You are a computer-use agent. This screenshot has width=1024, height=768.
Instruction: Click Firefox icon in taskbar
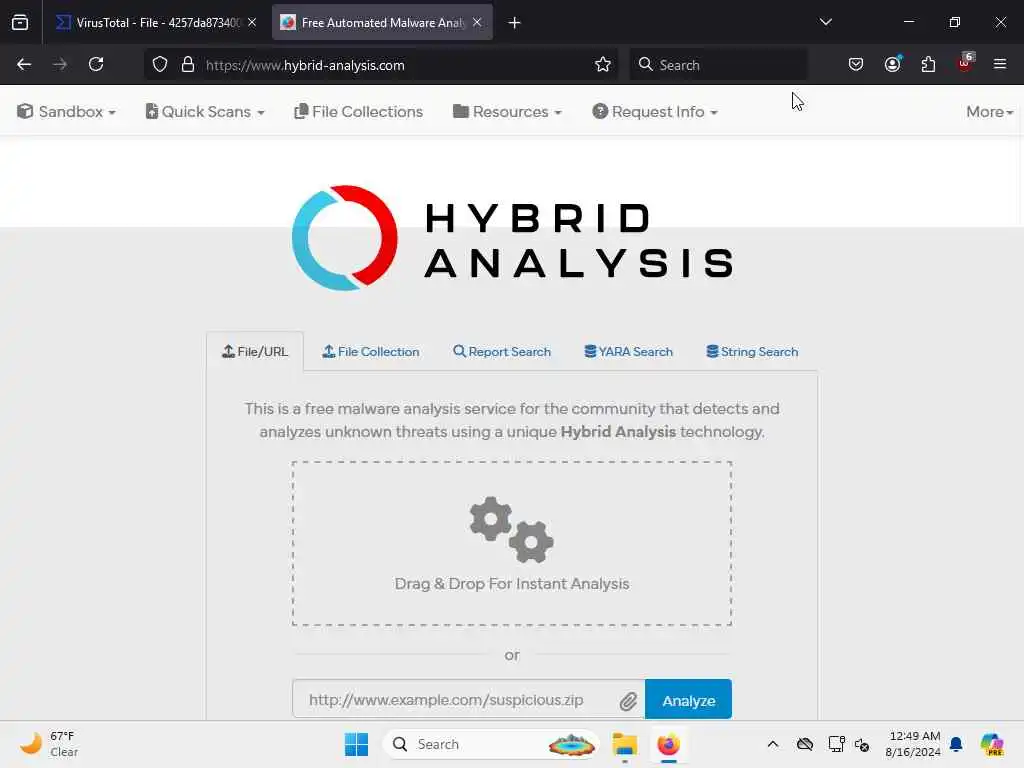click(669, 744)
